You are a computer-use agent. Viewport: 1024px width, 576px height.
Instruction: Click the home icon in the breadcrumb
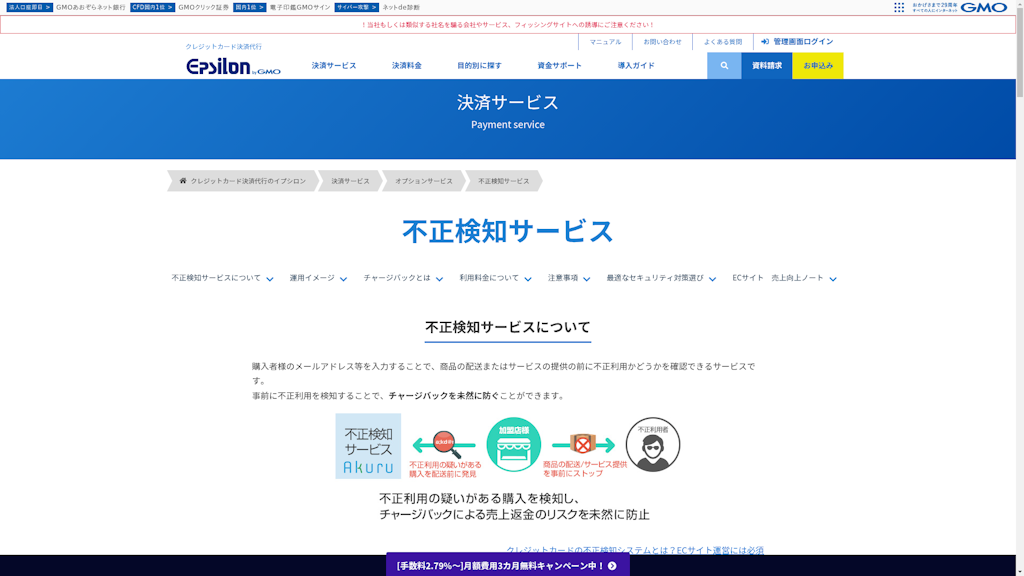[x=183, y=181]
